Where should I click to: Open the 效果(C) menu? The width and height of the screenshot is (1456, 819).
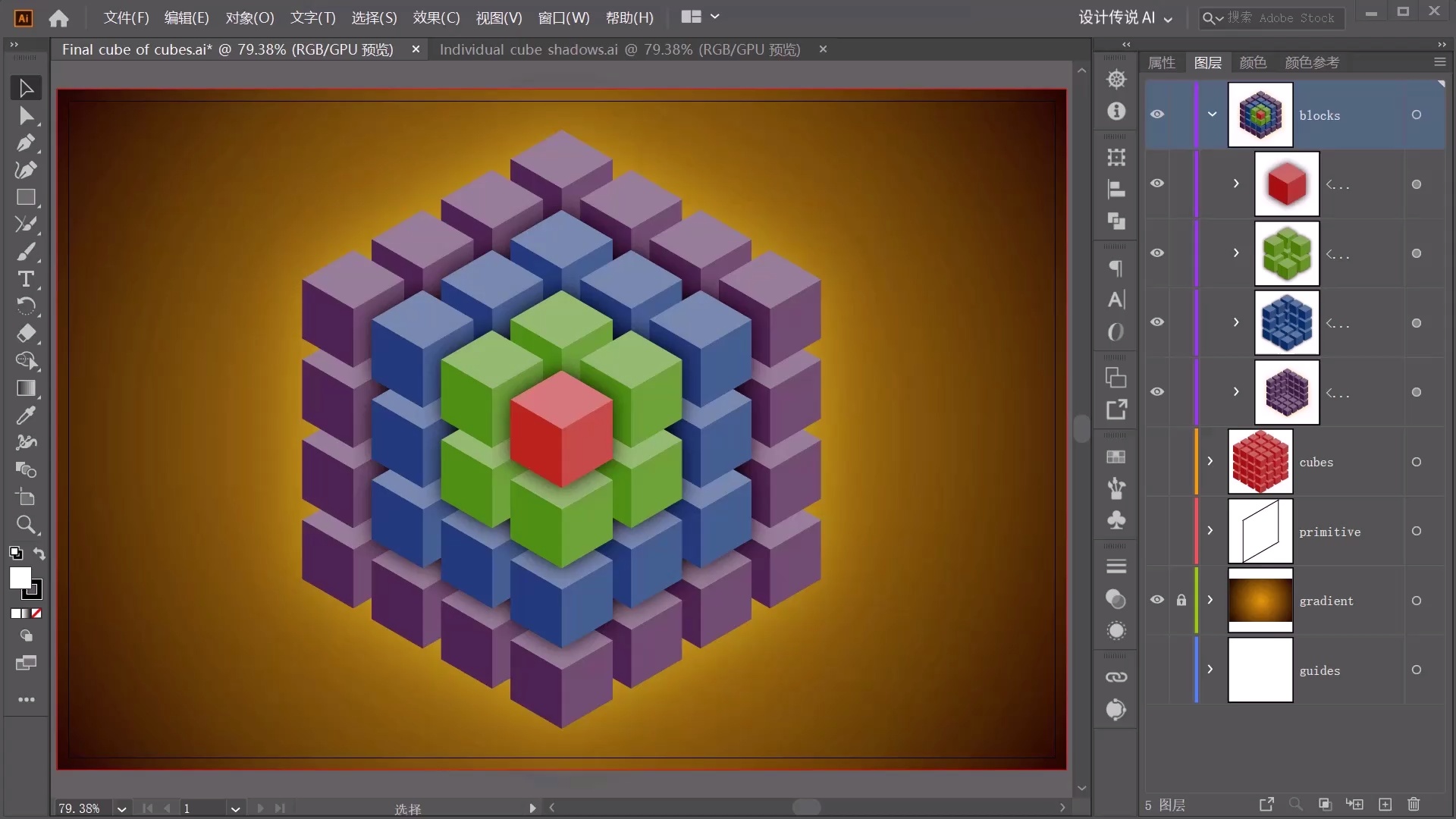click(436, 17)
